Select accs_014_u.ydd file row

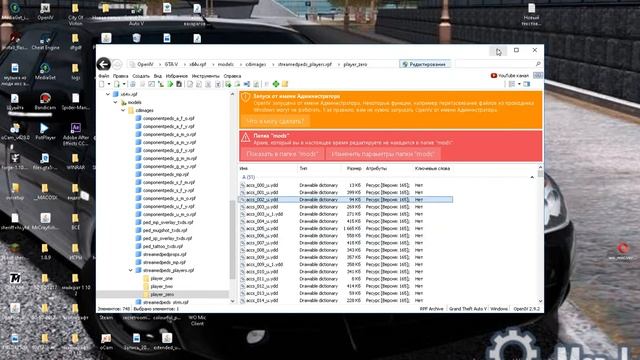click(x=345, y=300)
